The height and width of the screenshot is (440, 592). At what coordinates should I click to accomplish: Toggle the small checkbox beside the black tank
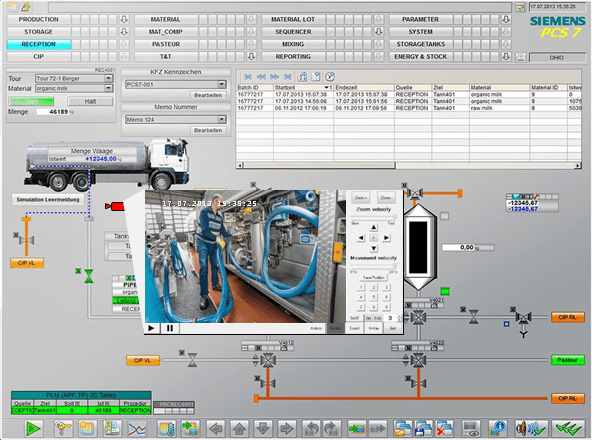pos(445,216)
